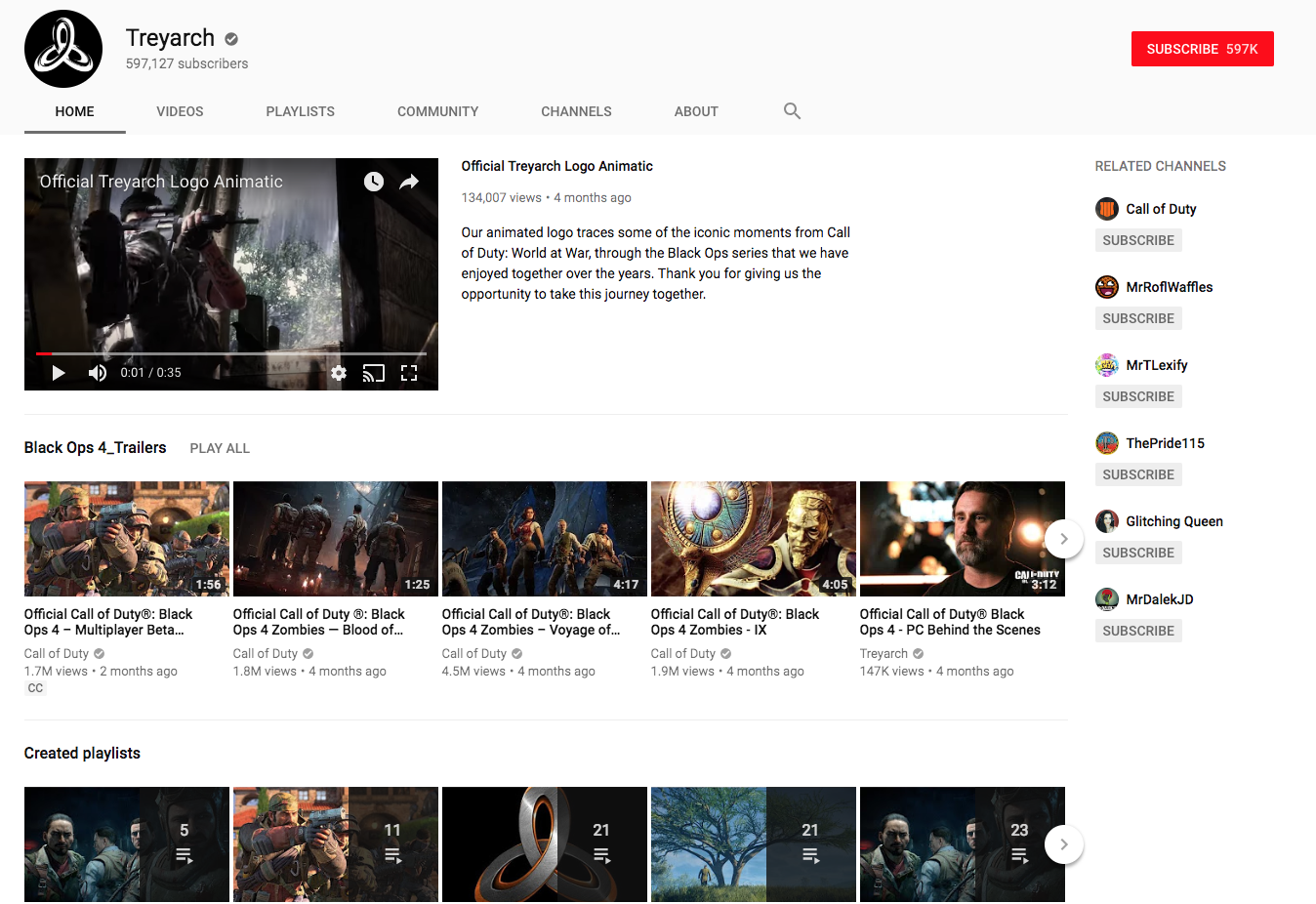Subscribe to MrTLexify channel
Image resolution: width=1316 pixels, height=904 pixels.
point(1138,396)
